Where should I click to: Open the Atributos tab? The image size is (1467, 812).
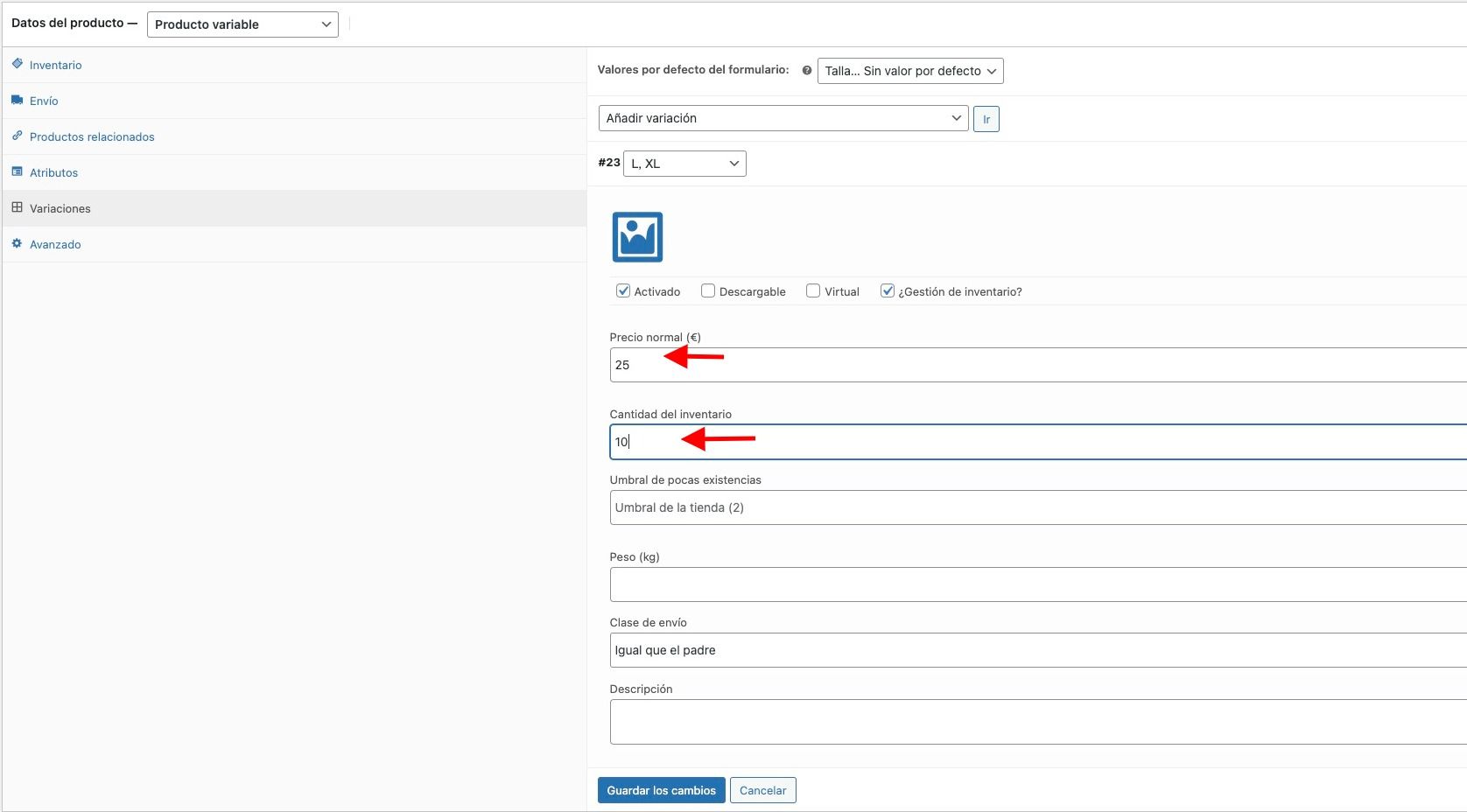coord(294,172)
